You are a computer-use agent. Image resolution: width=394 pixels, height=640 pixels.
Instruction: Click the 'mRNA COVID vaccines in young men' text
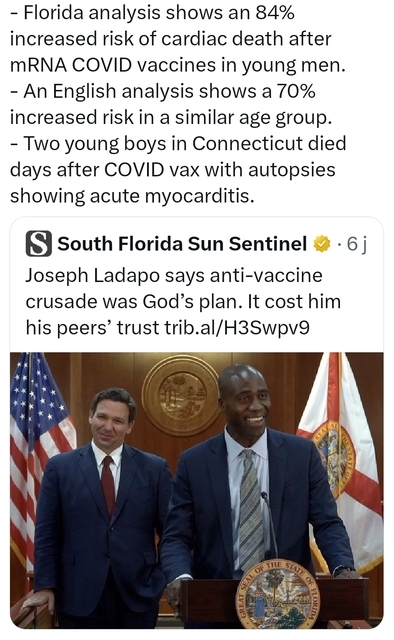(178, 65)
